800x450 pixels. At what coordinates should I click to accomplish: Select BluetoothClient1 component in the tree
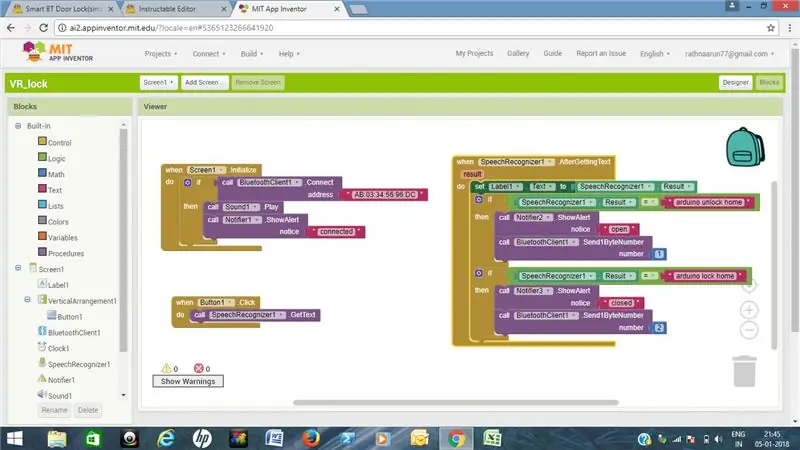pyautogui.click(x=69, y=332)
